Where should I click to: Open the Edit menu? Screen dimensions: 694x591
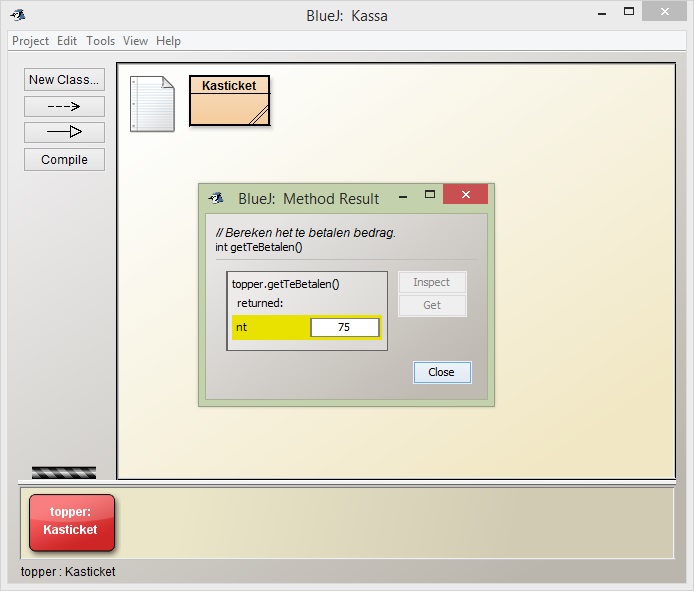(67, 41)
